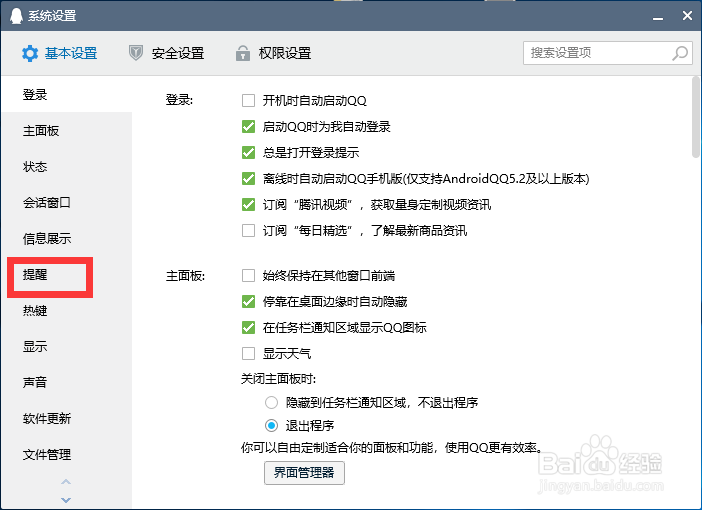Click the gear icon for 基本设置
The image size is (702, 510).
click(x=30, y=54)
